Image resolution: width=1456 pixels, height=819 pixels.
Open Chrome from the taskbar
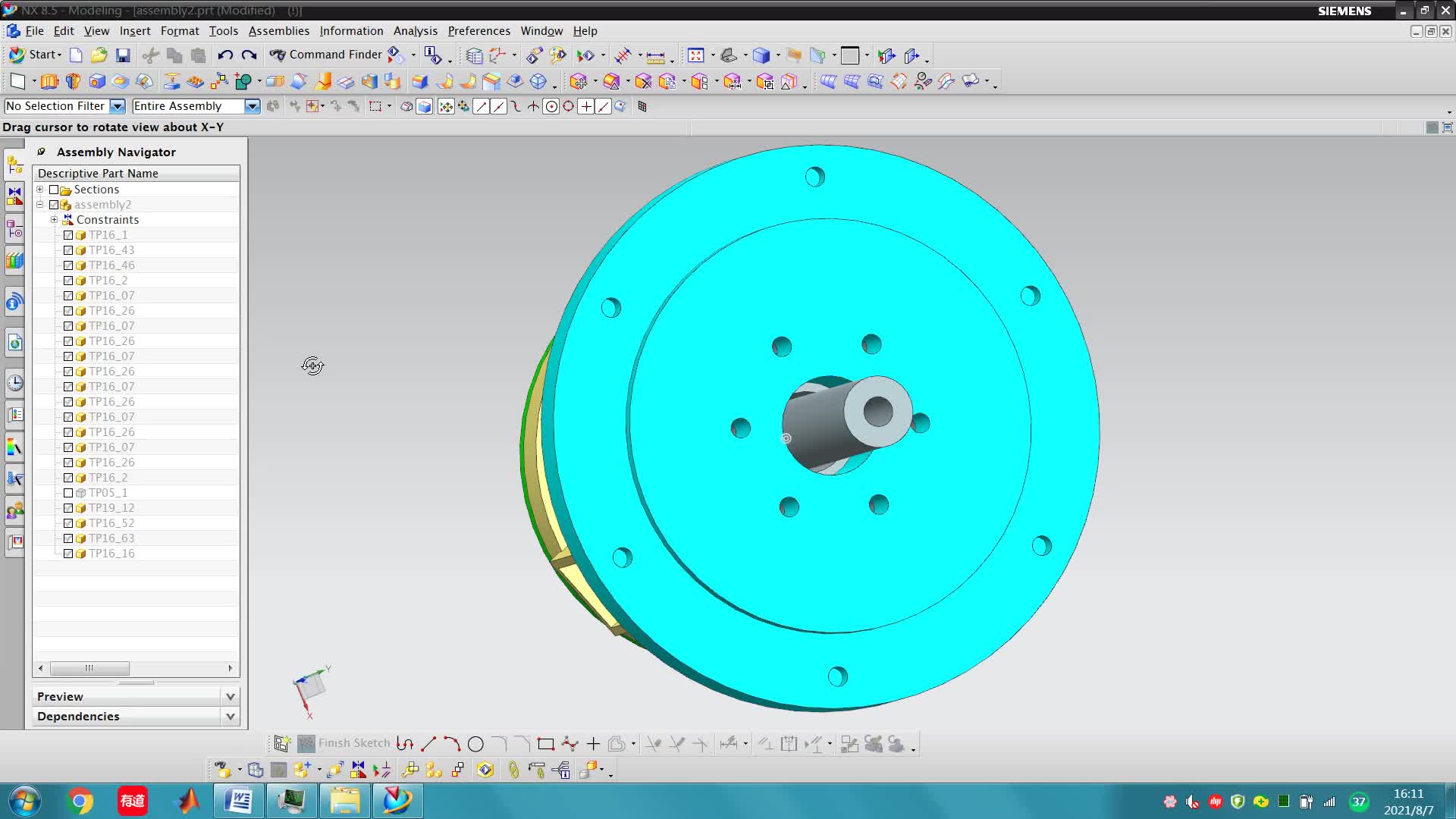tap(80, 801)
